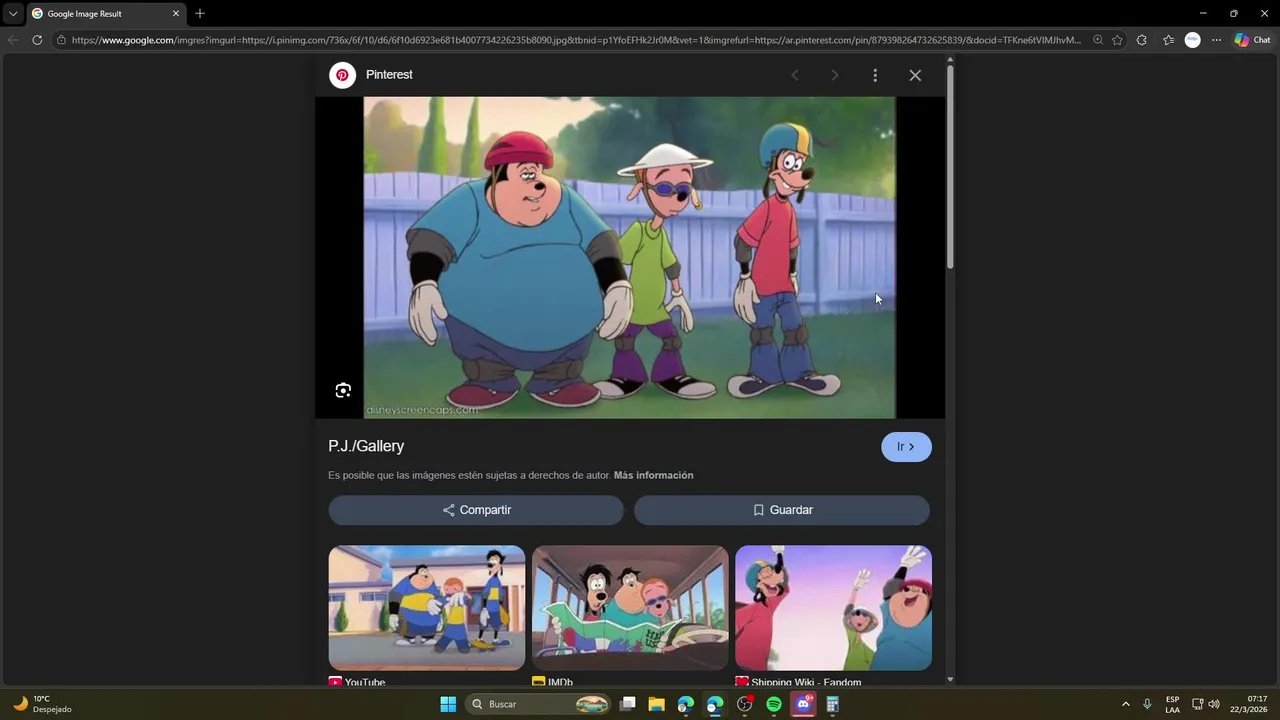Viewport: 1280px width, 720px height.
Task: Show hidden system tray icons
Action: click(1125, 704)
